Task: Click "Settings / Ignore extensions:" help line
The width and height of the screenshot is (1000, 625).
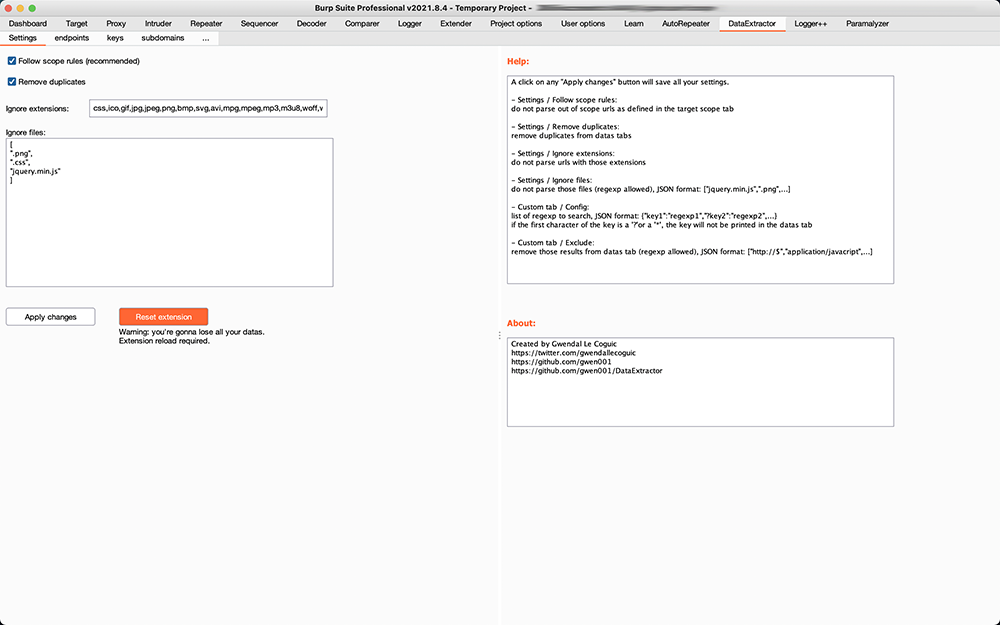Action: (x=562, y=154)
